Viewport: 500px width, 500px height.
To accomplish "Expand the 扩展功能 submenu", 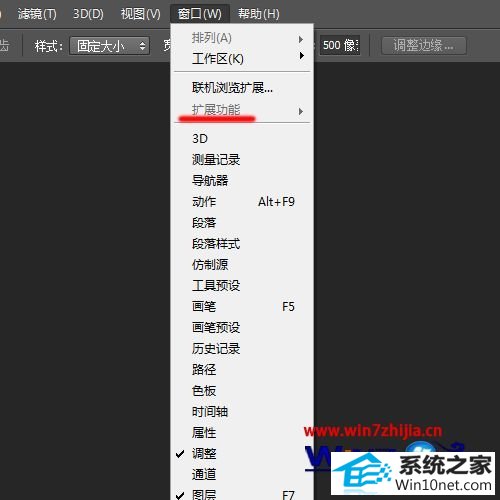I will (242, 110).
